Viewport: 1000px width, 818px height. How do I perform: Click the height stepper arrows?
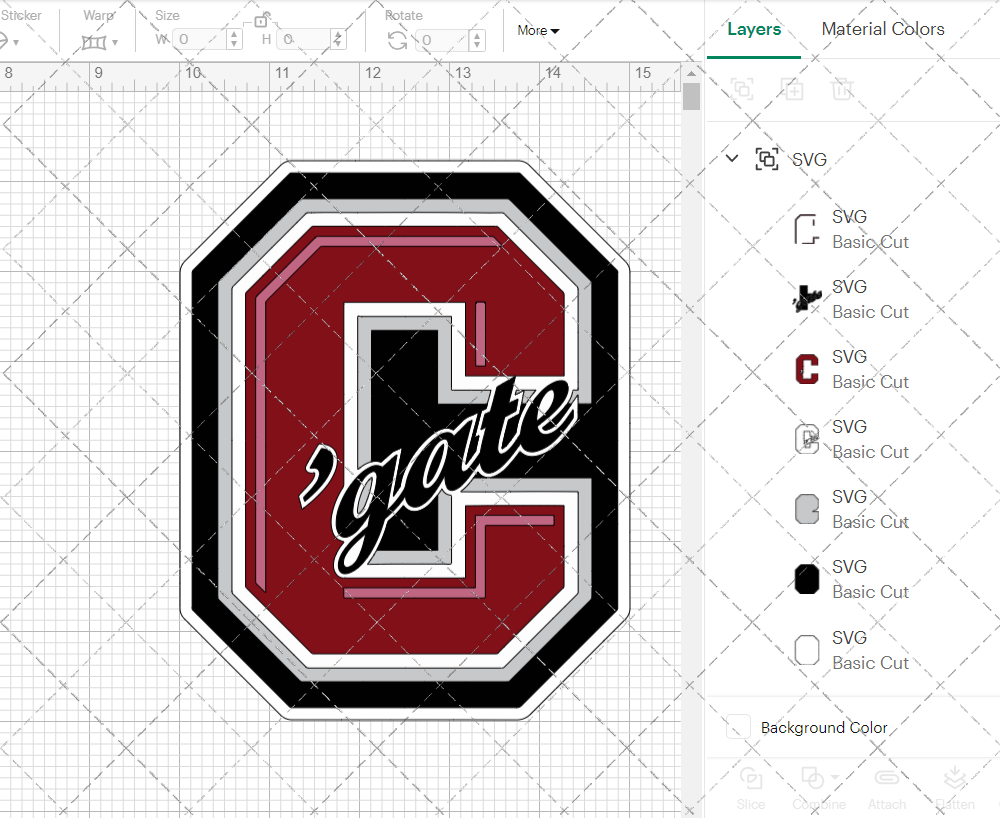click(338, 40)
